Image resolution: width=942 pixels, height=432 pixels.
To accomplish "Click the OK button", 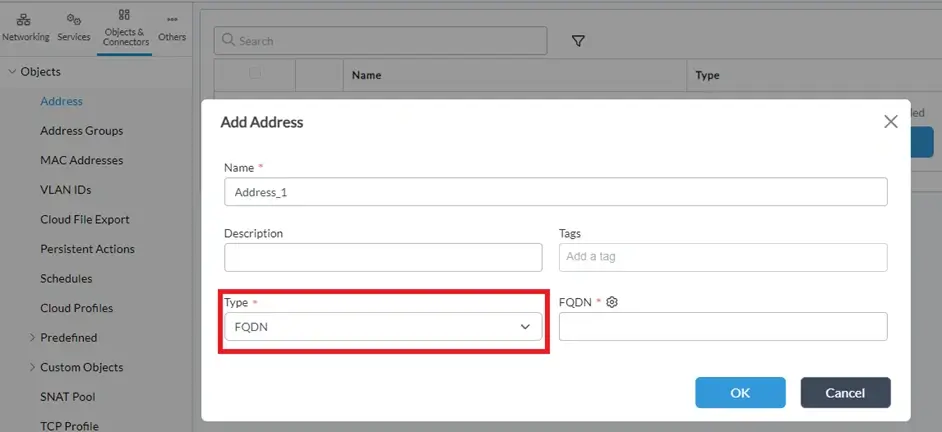I will point(740,393).
